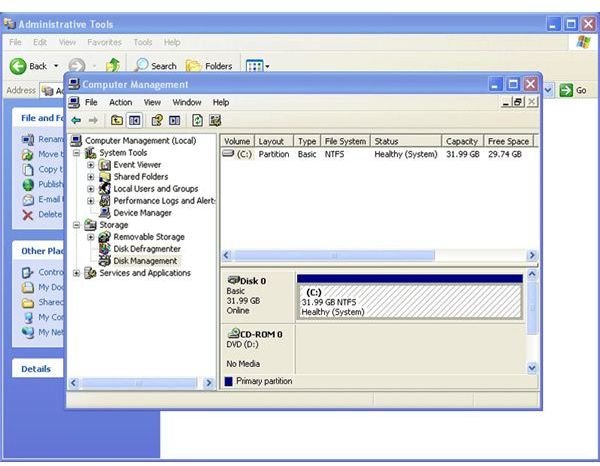Select Disk Management in the tree
Screen dimensions: 600x466
click(145, 261)
